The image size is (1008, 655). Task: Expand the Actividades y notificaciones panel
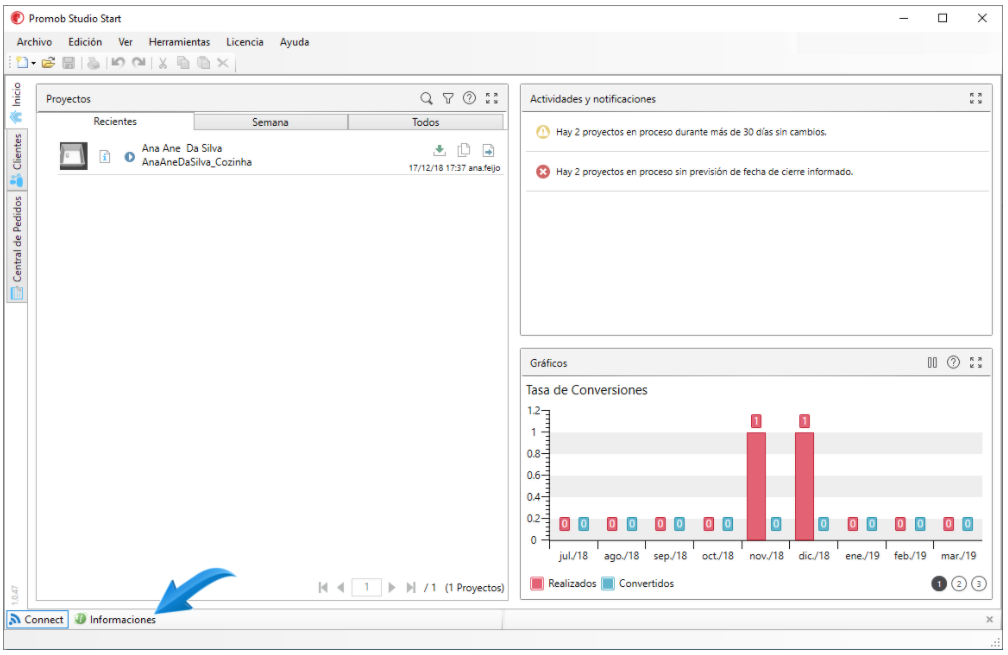[x=976, y=98]
